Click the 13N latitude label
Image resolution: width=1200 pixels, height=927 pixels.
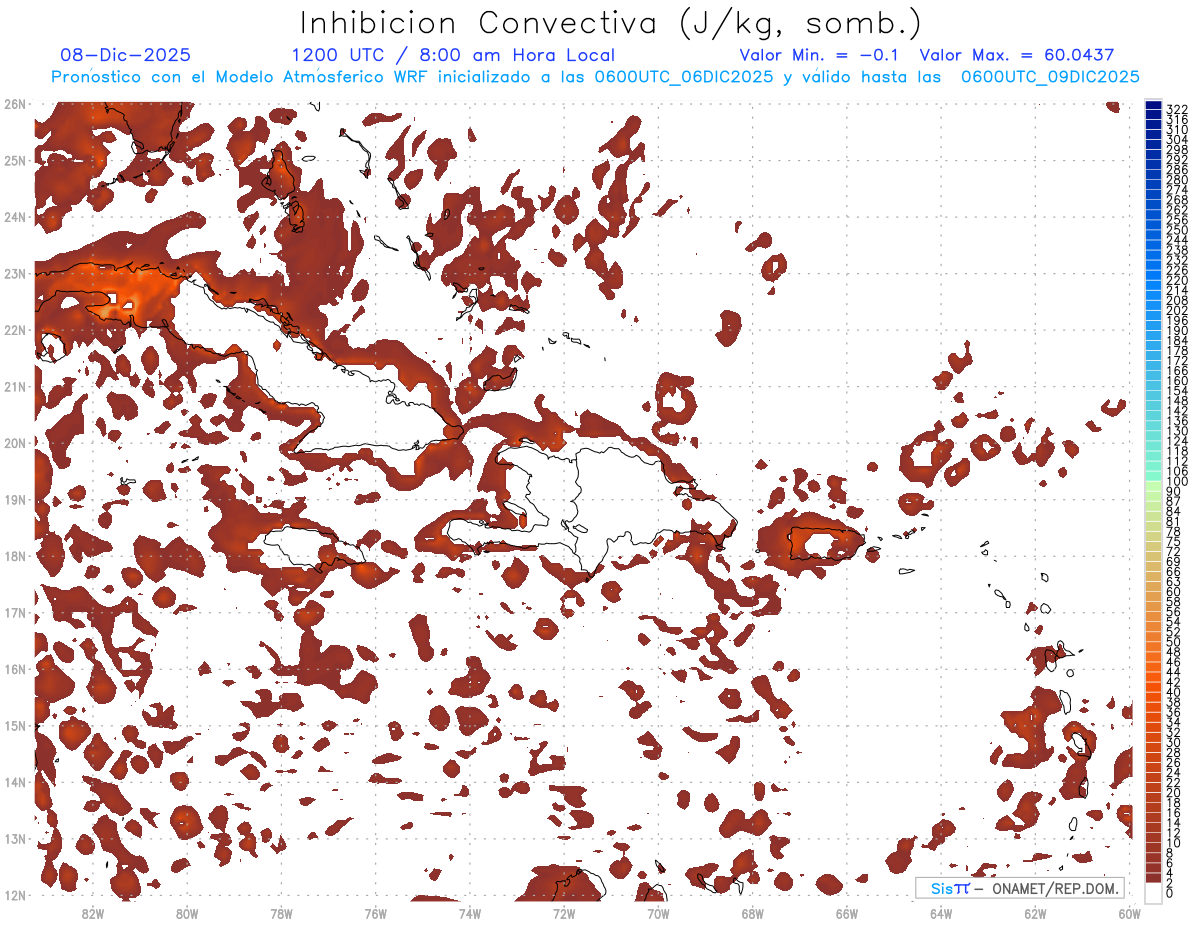tap(14, 838)
